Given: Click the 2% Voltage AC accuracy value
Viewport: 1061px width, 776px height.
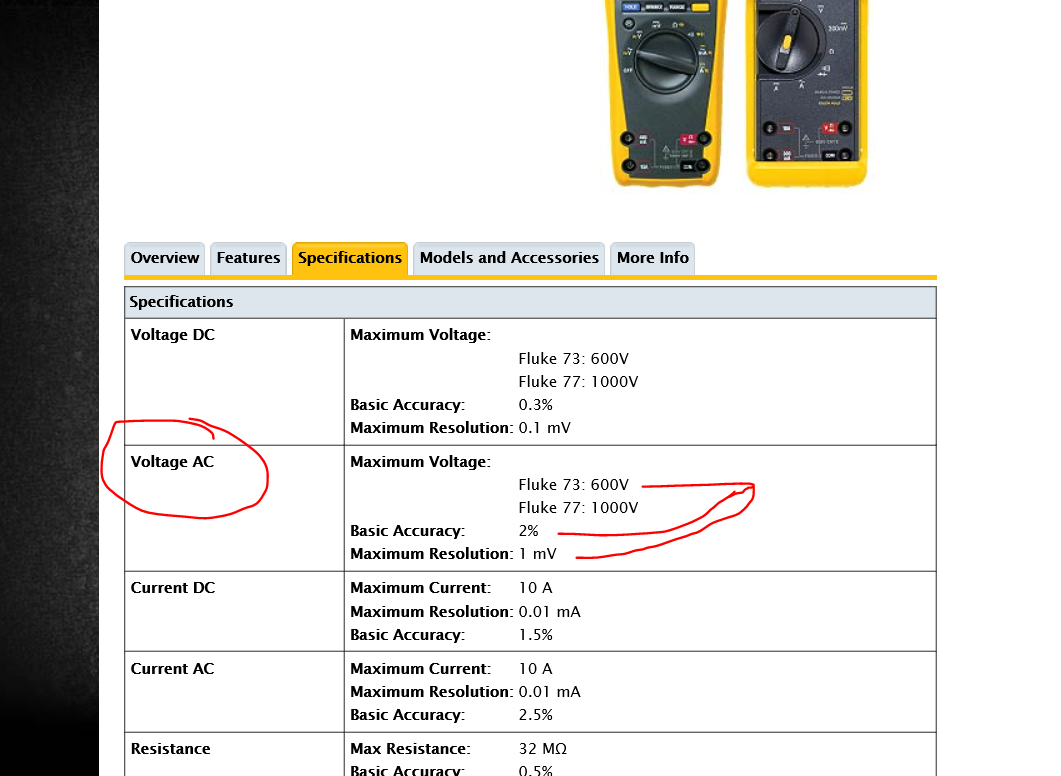Looking at the screenshot, I should click(528, 530).
